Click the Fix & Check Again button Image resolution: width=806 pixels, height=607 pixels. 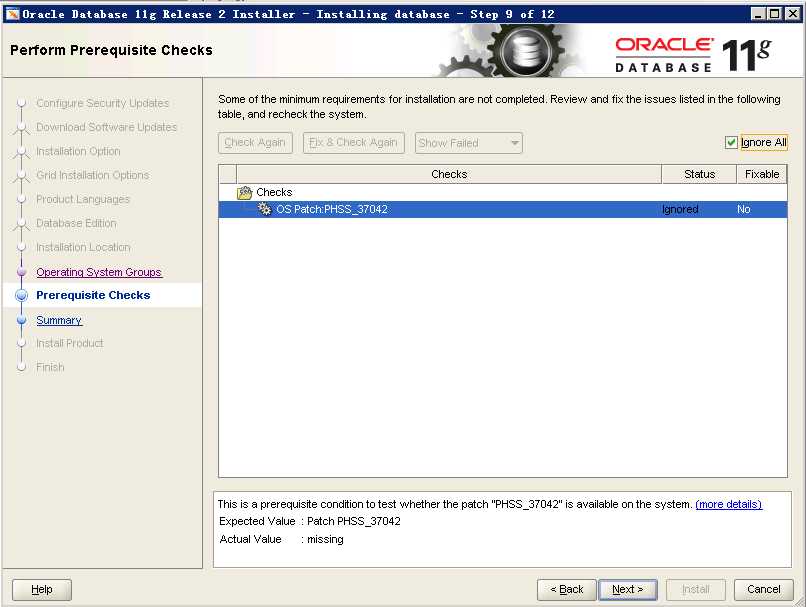[x=354, y=143]
